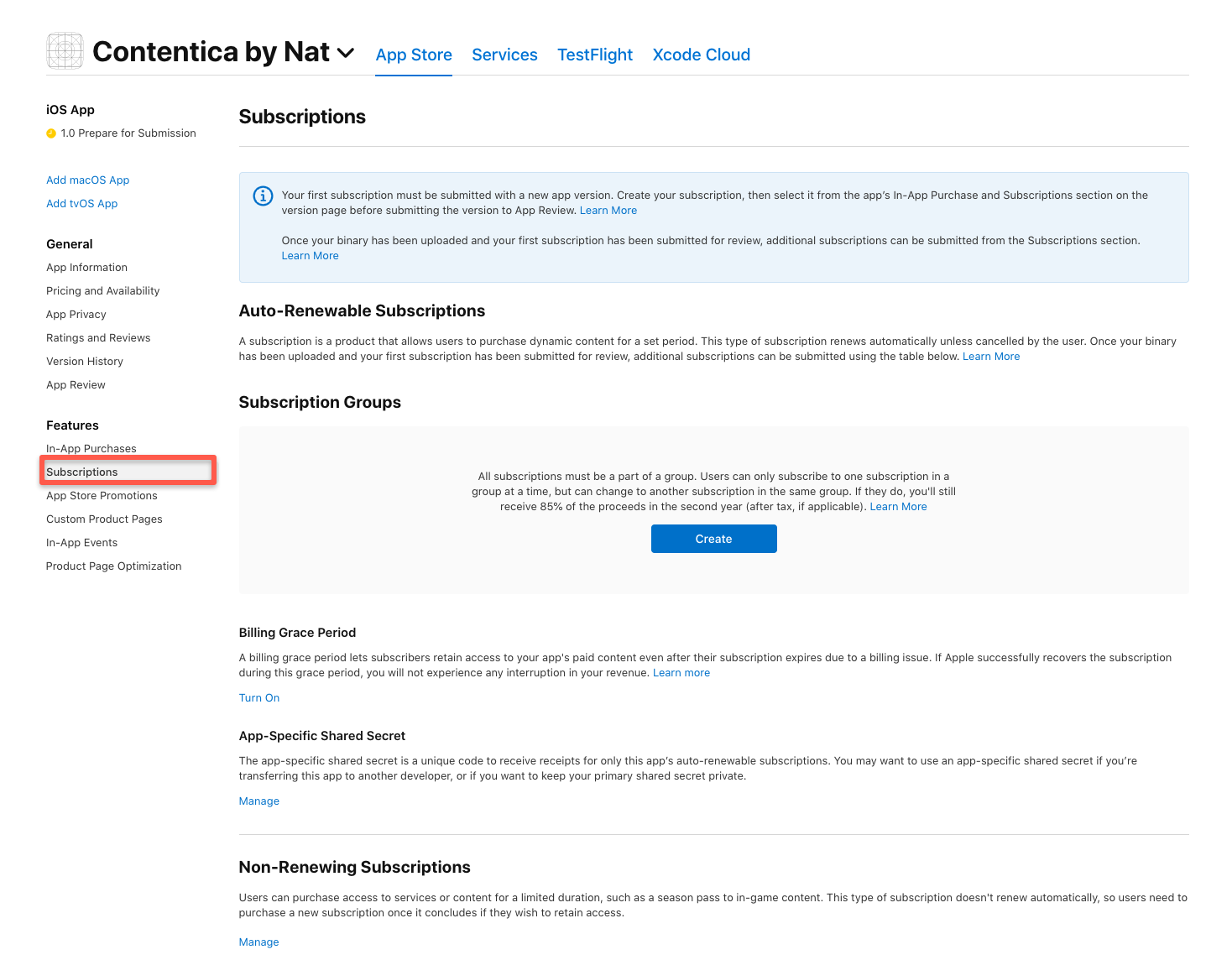Open App Store Promotions
The height and width of the screenshot is (960, 1232).
[x=102, y=496]
